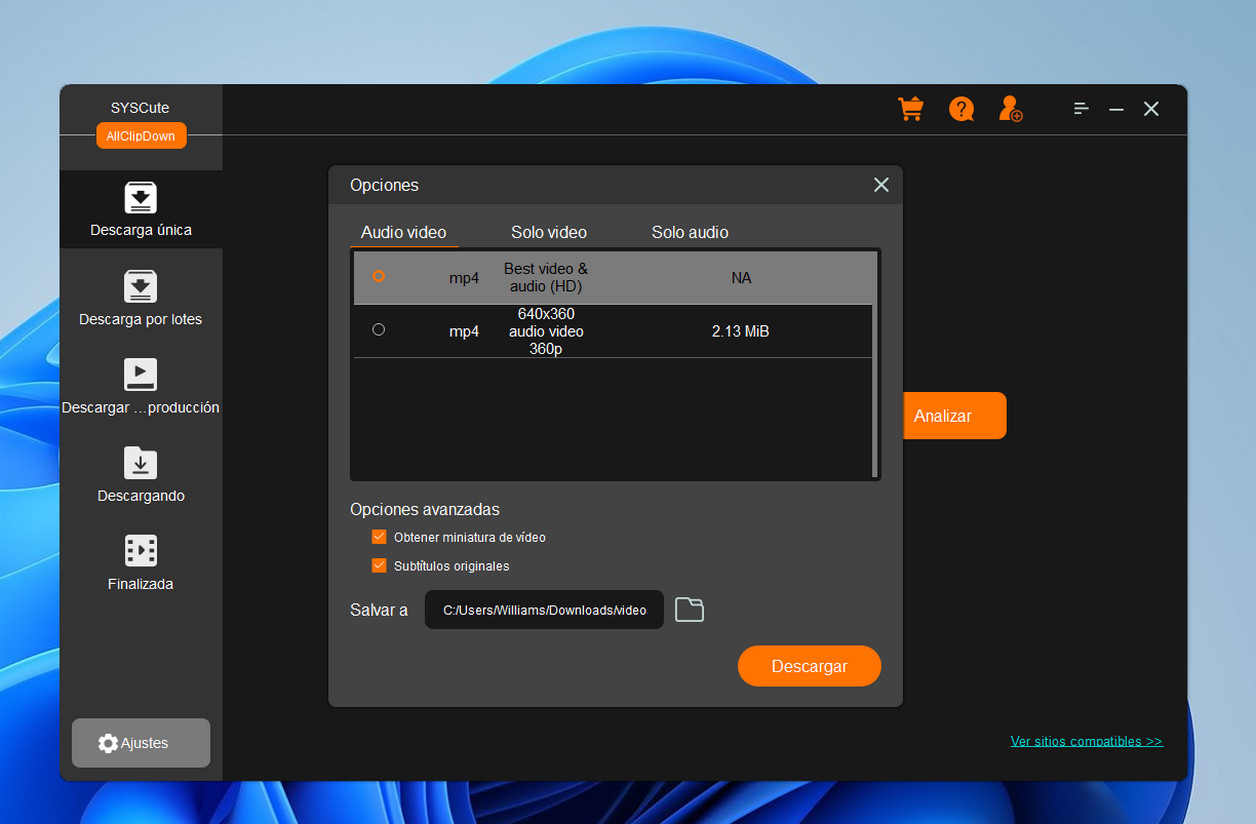Browse for save folder with folder icon
The width and height of the screenshot is (1256, 824).
click(x=689, y=609)
